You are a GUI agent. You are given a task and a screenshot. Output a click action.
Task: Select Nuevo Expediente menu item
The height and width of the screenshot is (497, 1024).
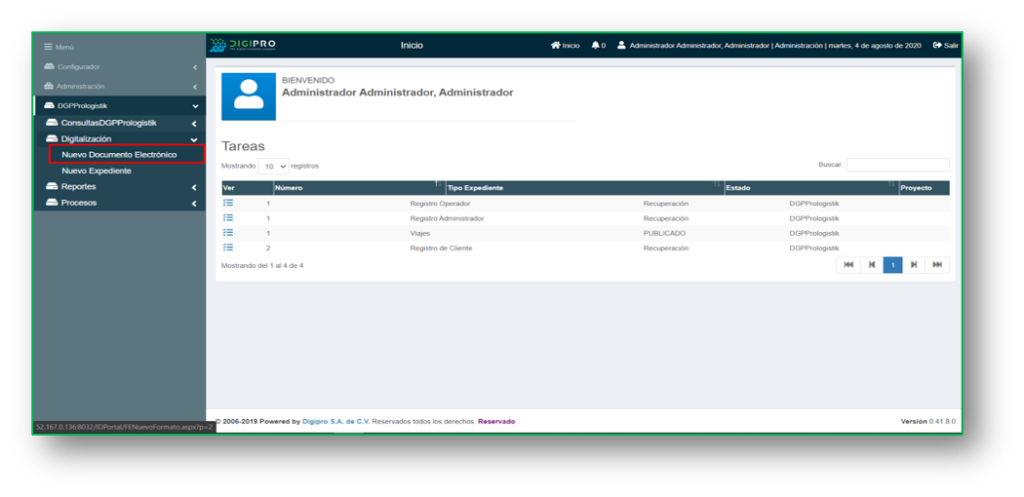(96, 171)
